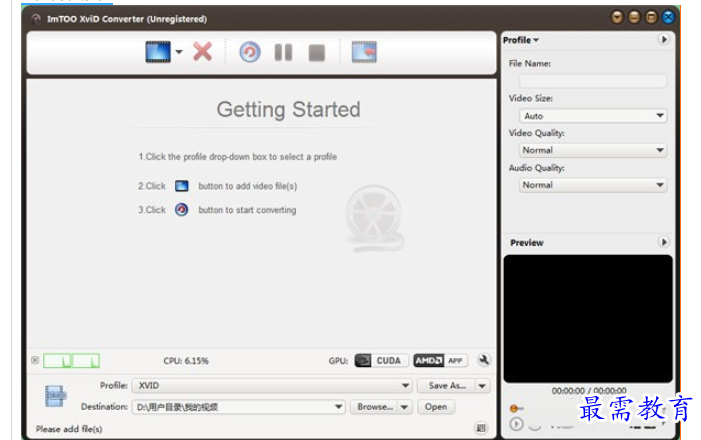Image resolution: width=701 pixels, height=440 pixels.
Task: Open the Browse dropdown arrow
Action: [x=404, y=407]
